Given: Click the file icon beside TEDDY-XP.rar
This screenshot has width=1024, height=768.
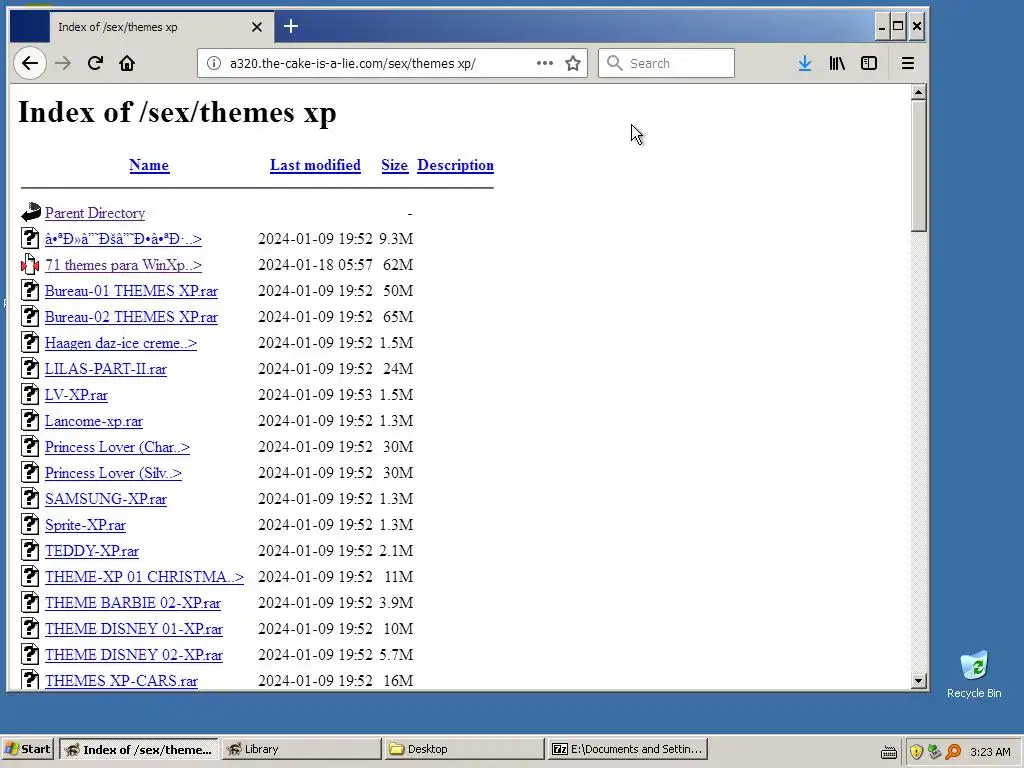Looking at the screenshot, I should point(30,550).
